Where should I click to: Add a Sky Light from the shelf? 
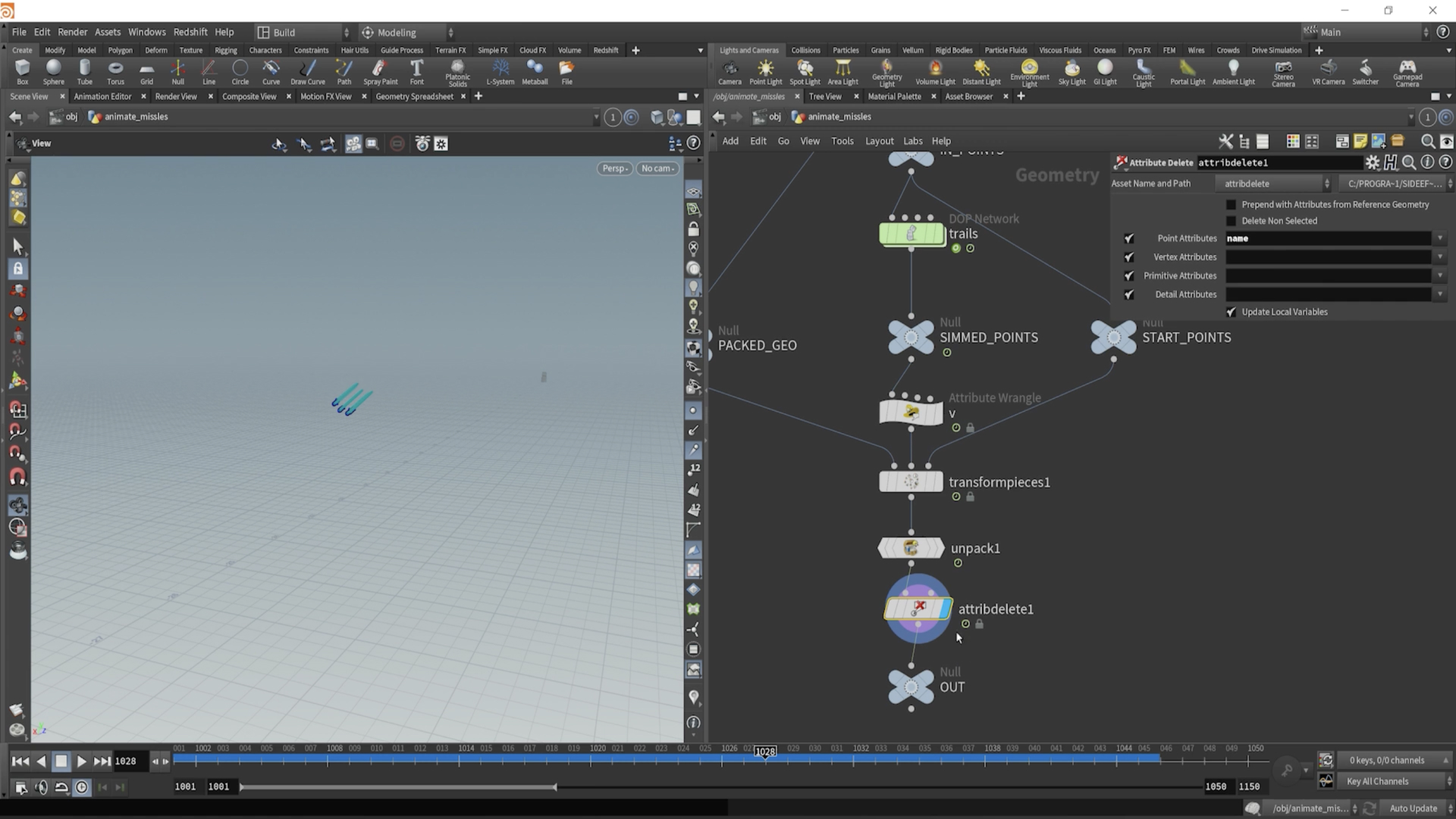pos(1072,72)
